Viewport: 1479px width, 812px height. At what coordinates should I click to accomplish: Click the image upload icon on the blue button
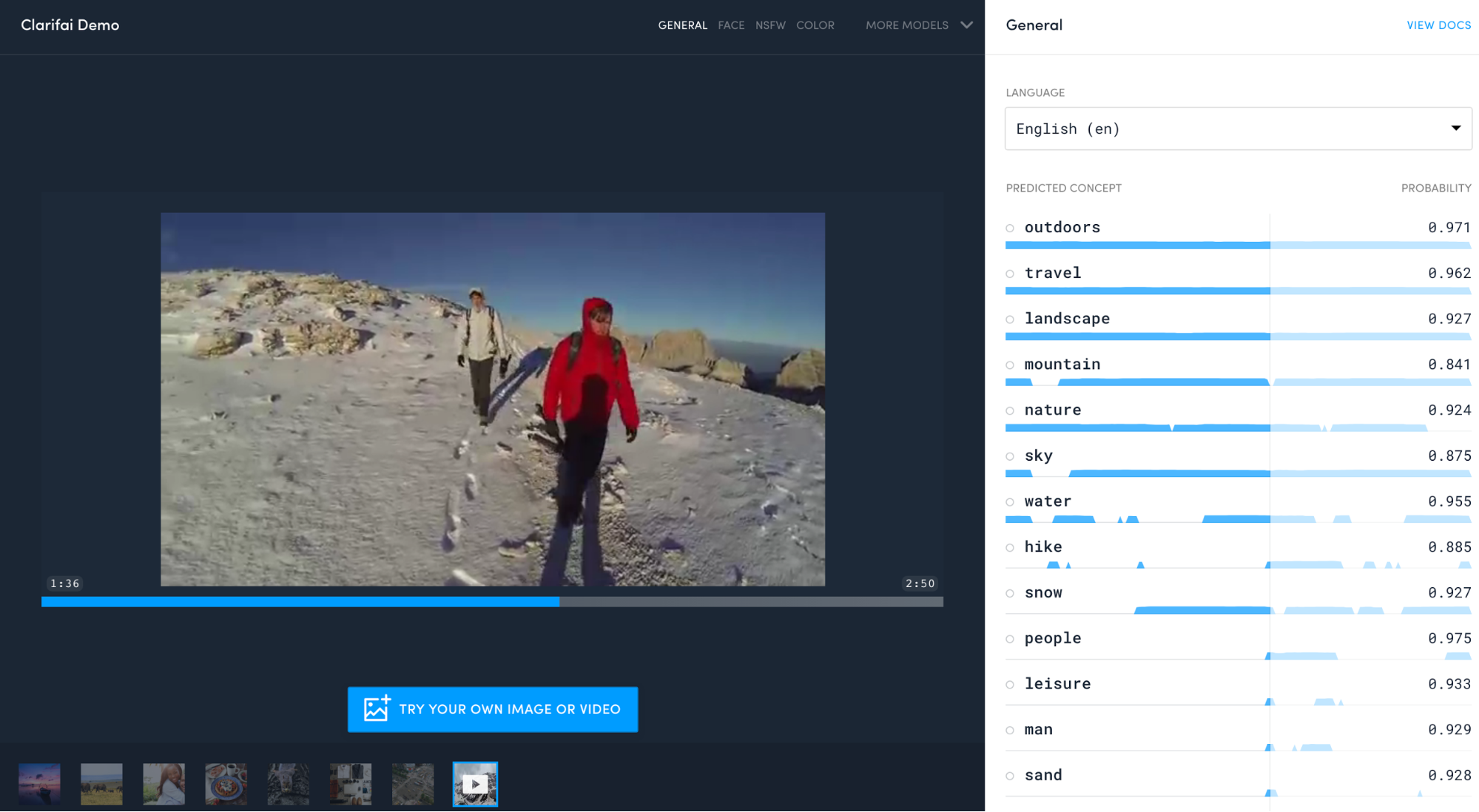[x=376, y=708]
